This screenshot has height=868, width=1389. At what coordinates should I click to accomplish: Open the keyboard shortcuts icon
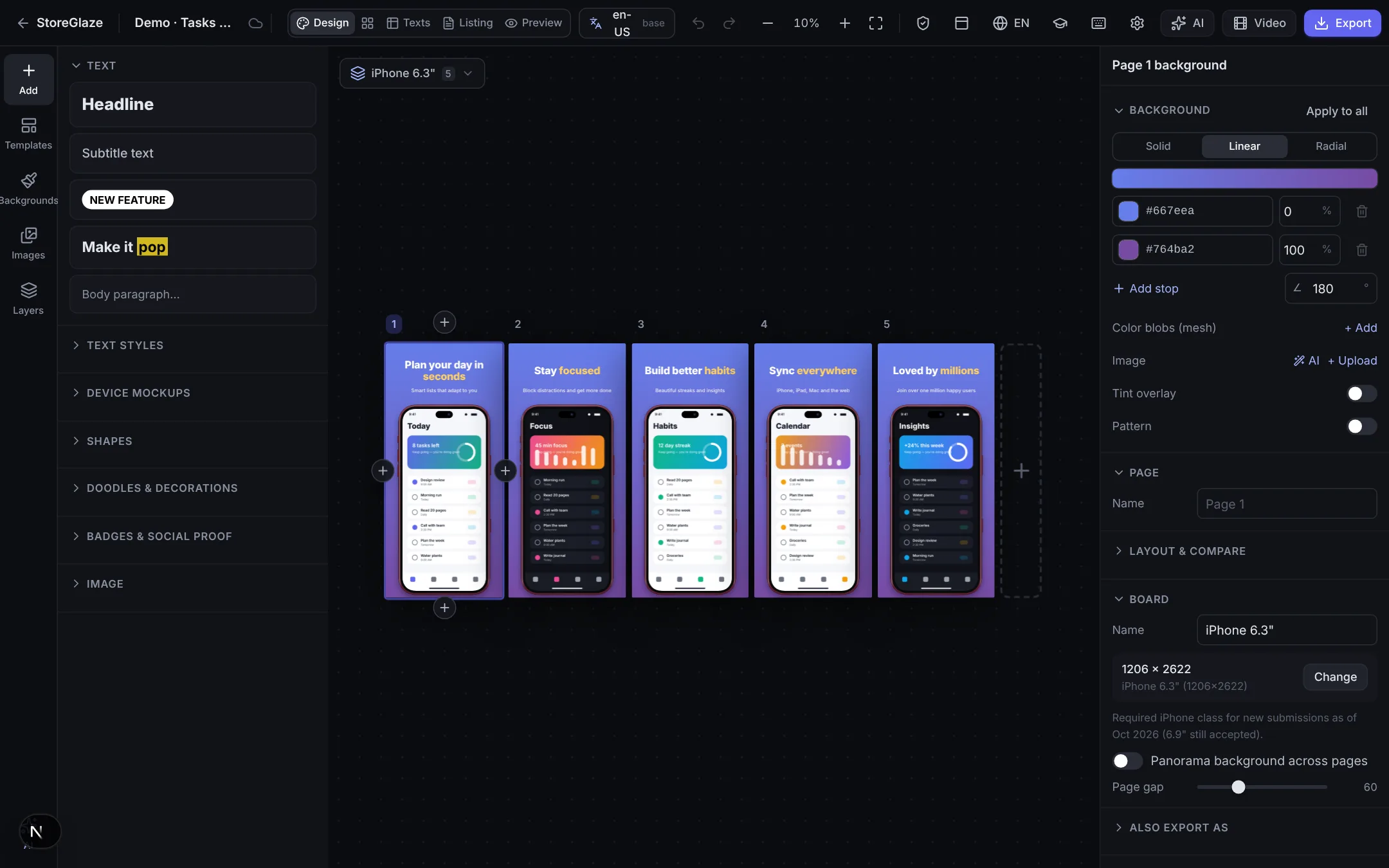coord(1098,23)
